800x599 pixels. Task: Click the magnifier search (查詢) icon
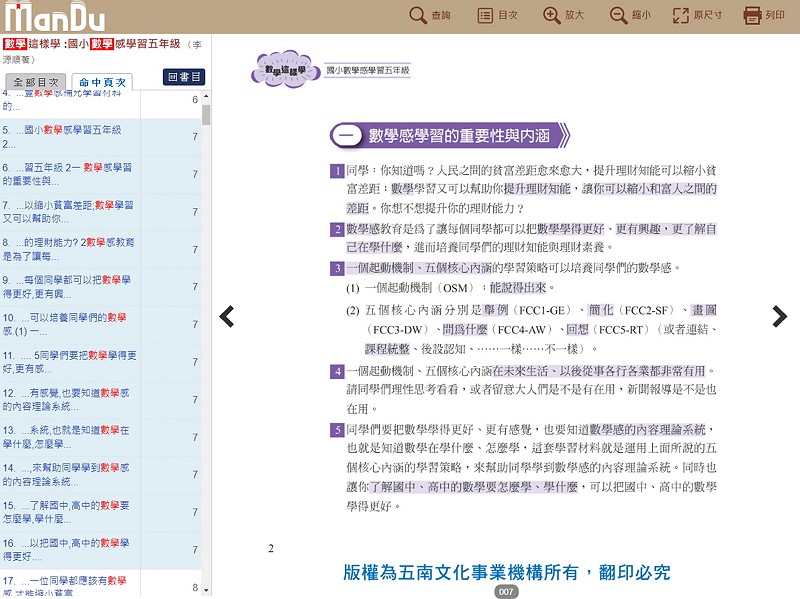click(x=418, y=15)
